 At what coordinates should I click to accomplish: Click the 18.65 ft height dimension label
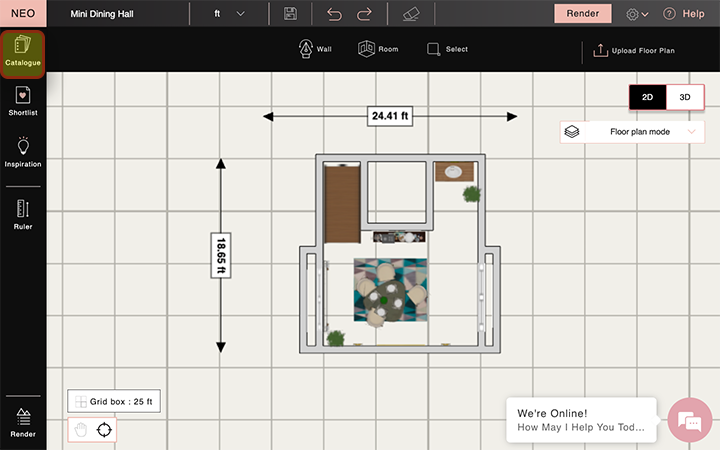221,255
